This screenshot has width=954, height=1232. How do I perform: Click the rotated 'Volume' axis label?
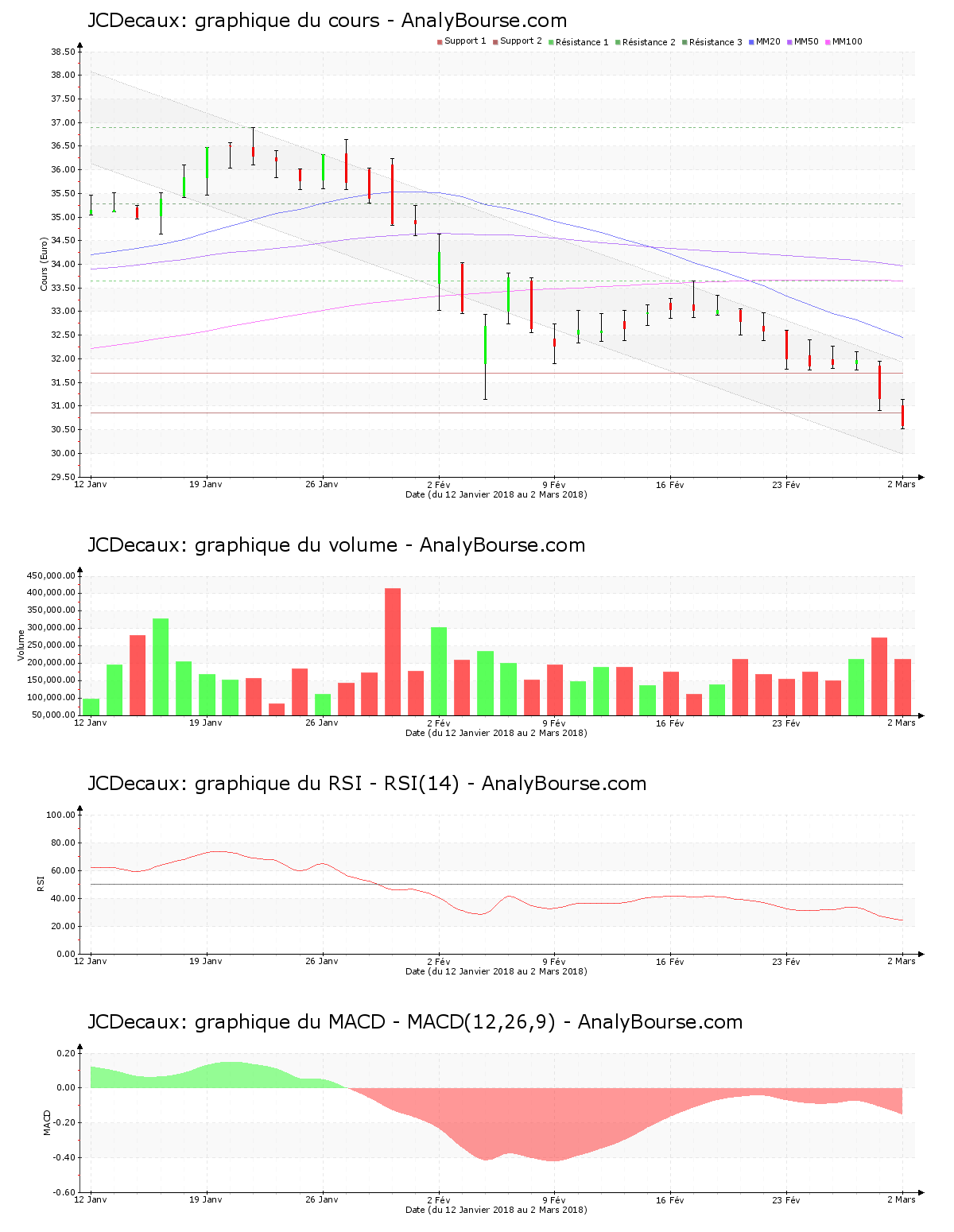pos(21,645)
